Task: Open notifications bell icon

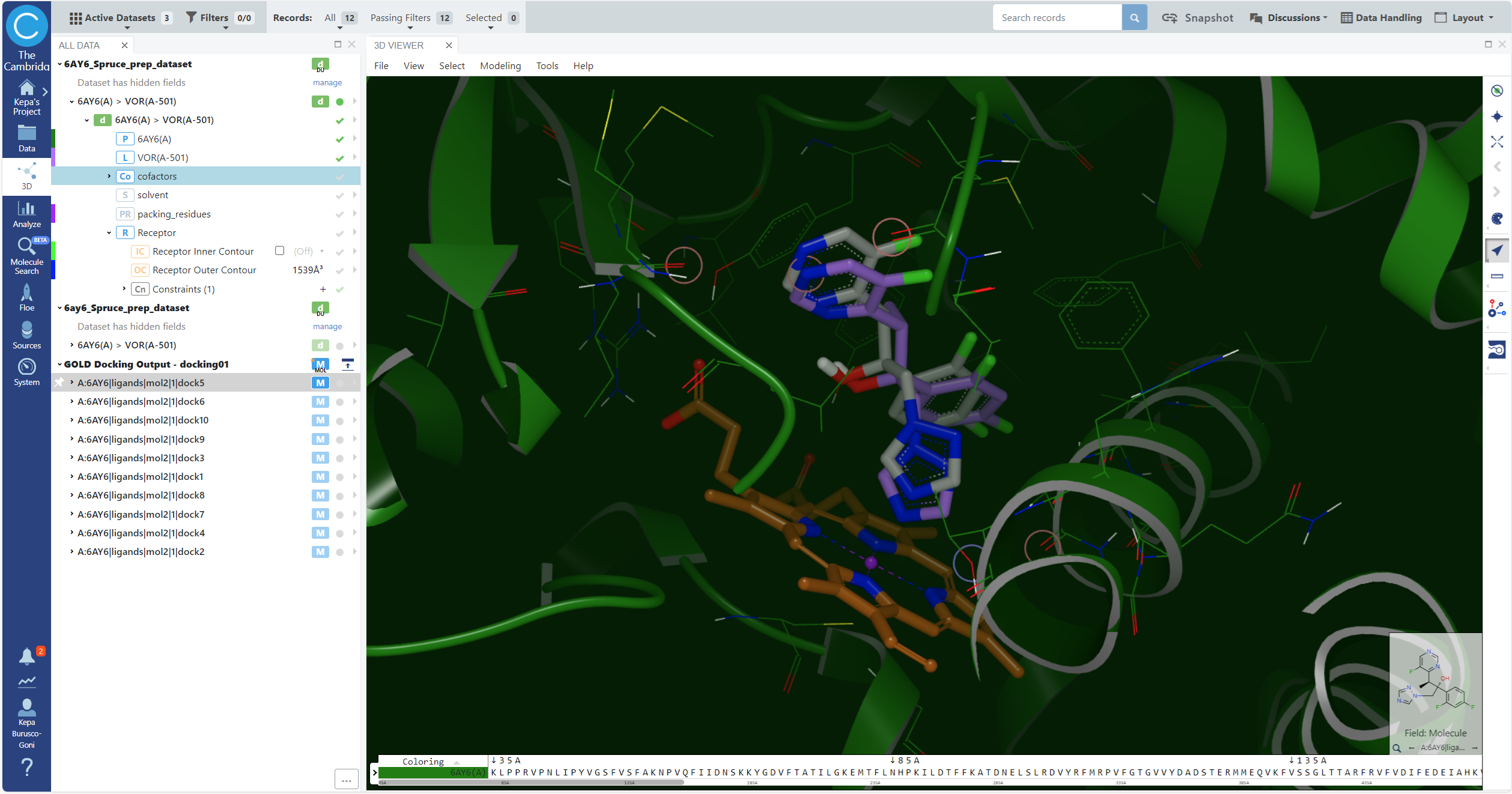Action: pyautogui.click(x=26, y=656)
